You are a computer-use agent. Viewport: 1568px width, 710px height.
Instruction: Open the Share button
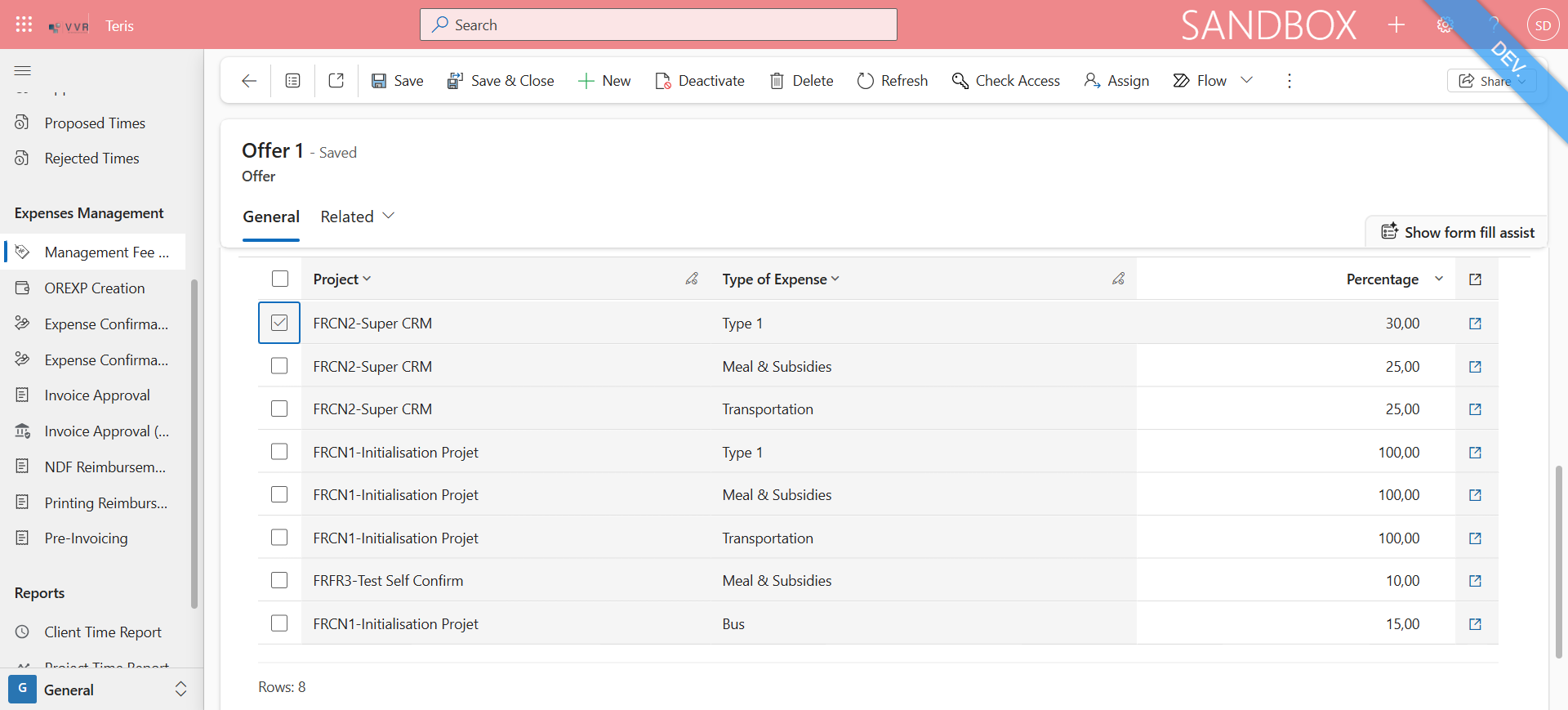click(x=1491, y=81)
